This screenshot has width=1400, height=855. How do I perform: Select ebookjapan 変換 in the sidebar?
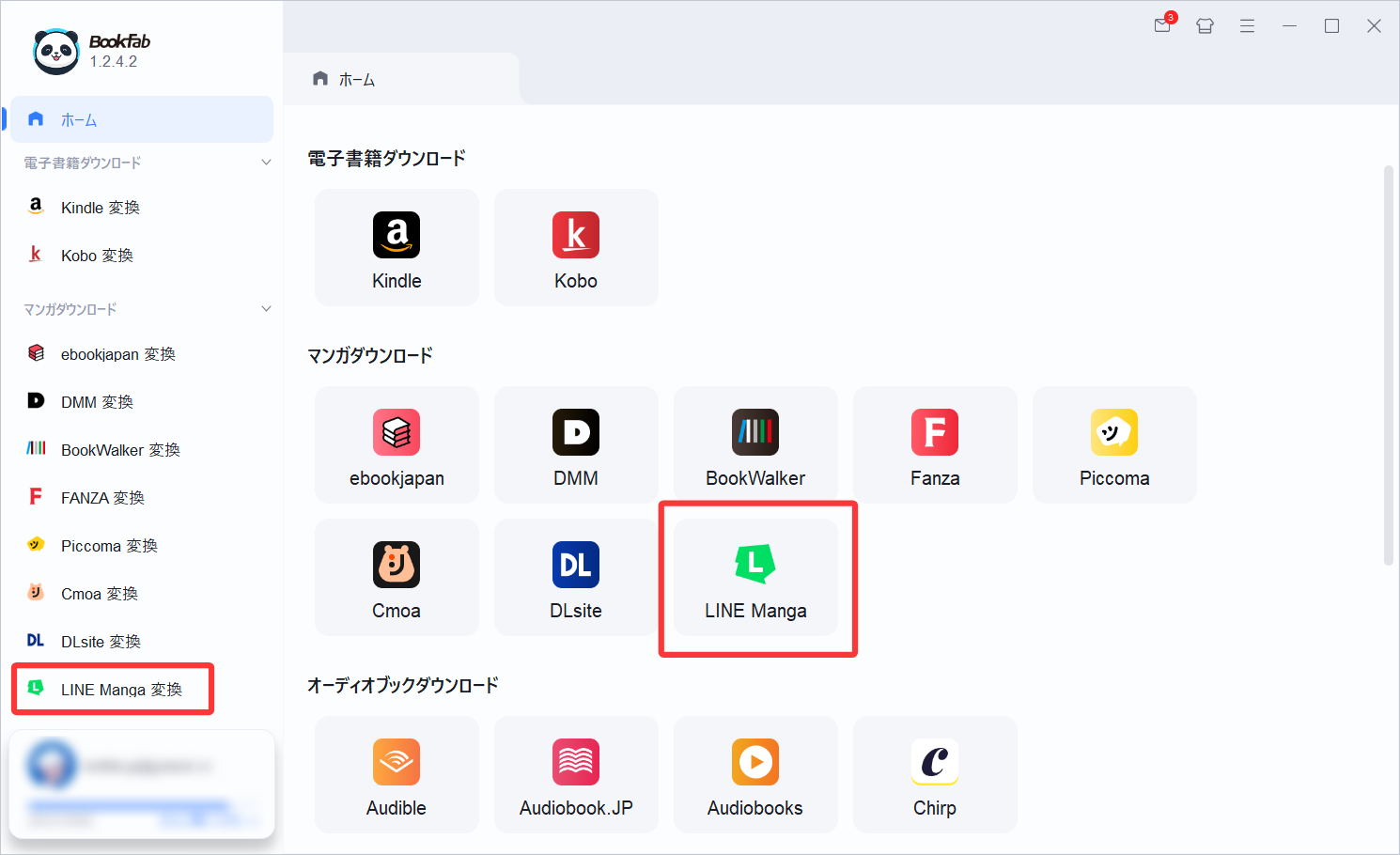(x=142, y=354)
